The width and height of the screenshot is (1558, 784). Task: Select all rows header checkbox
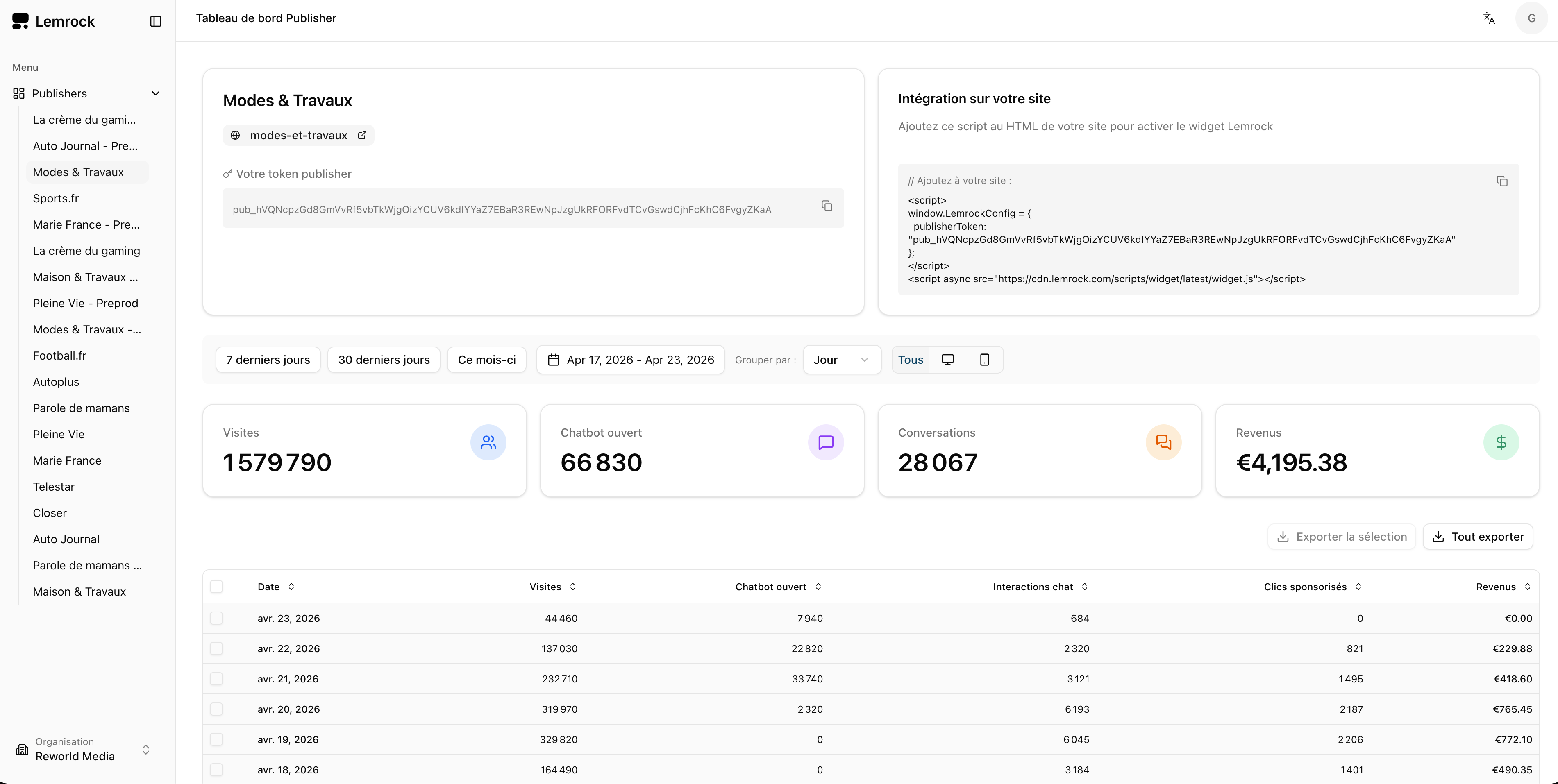(x=216, y=586)
